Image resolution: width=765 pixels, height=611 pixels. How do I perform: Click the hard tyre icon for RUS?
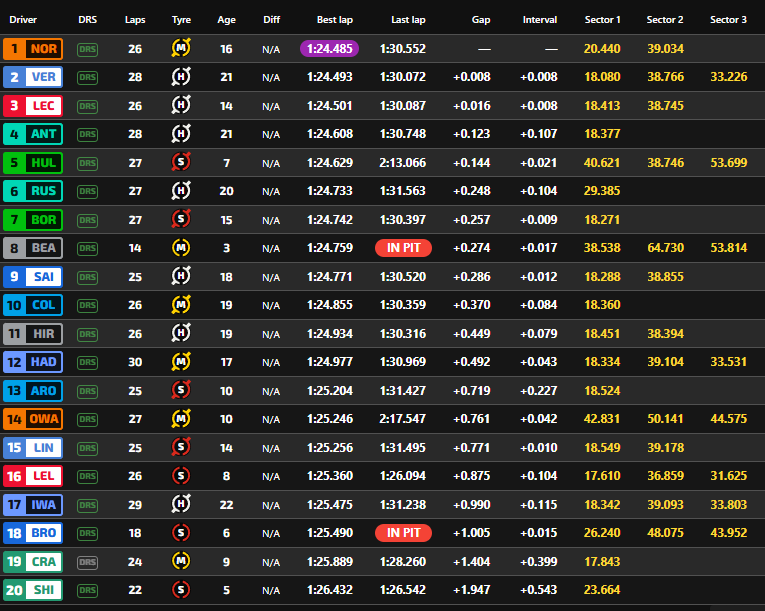(x=181, y=191)
